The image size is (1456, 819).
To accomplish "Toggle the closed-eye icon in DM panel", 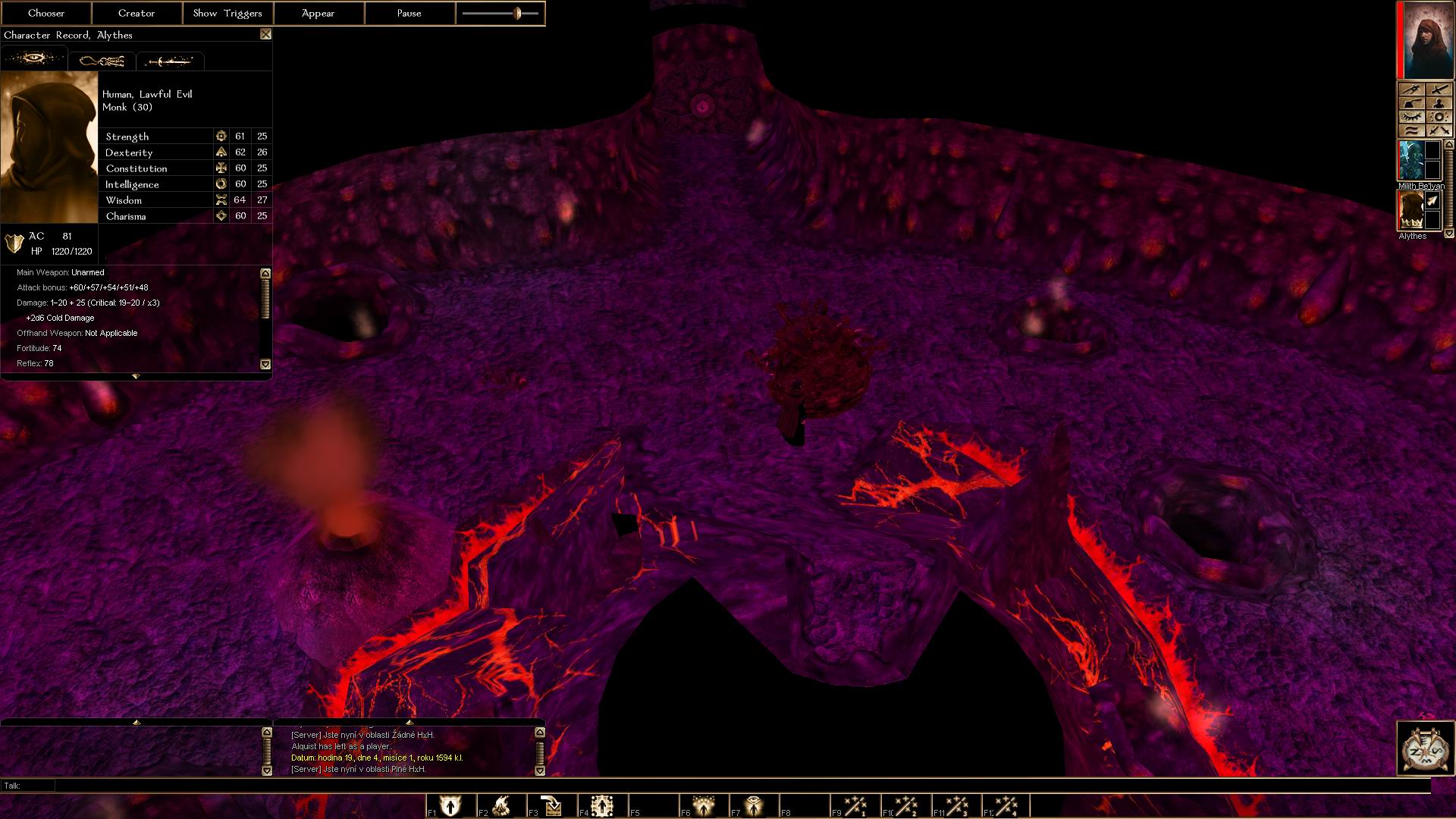I will [1411, 117].
